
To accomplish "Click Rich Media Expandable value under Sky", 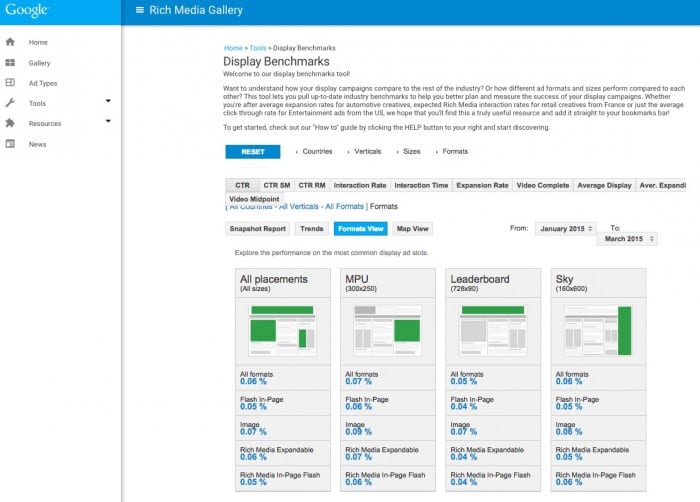I will pos(569,457).
